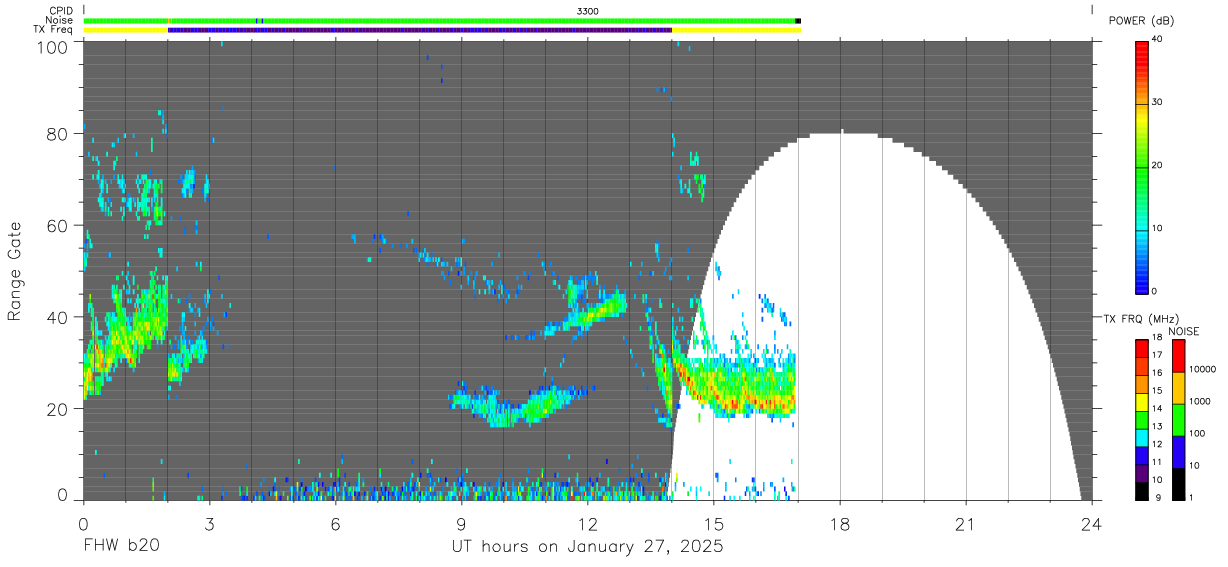
Task: Click the 10000 noise scale label
Action: click(x=1202, y=369)
